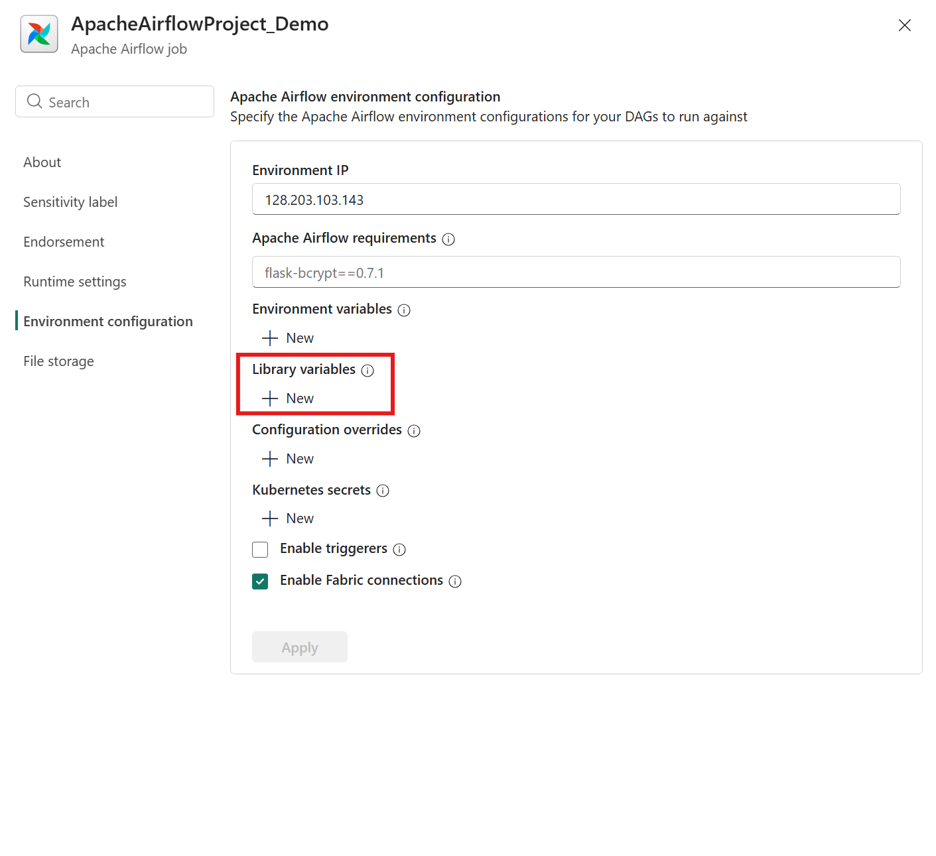The width and height of the screenshot is (936, 856).
Task: Click the search magnifier icon
Action: click(35, 101)
